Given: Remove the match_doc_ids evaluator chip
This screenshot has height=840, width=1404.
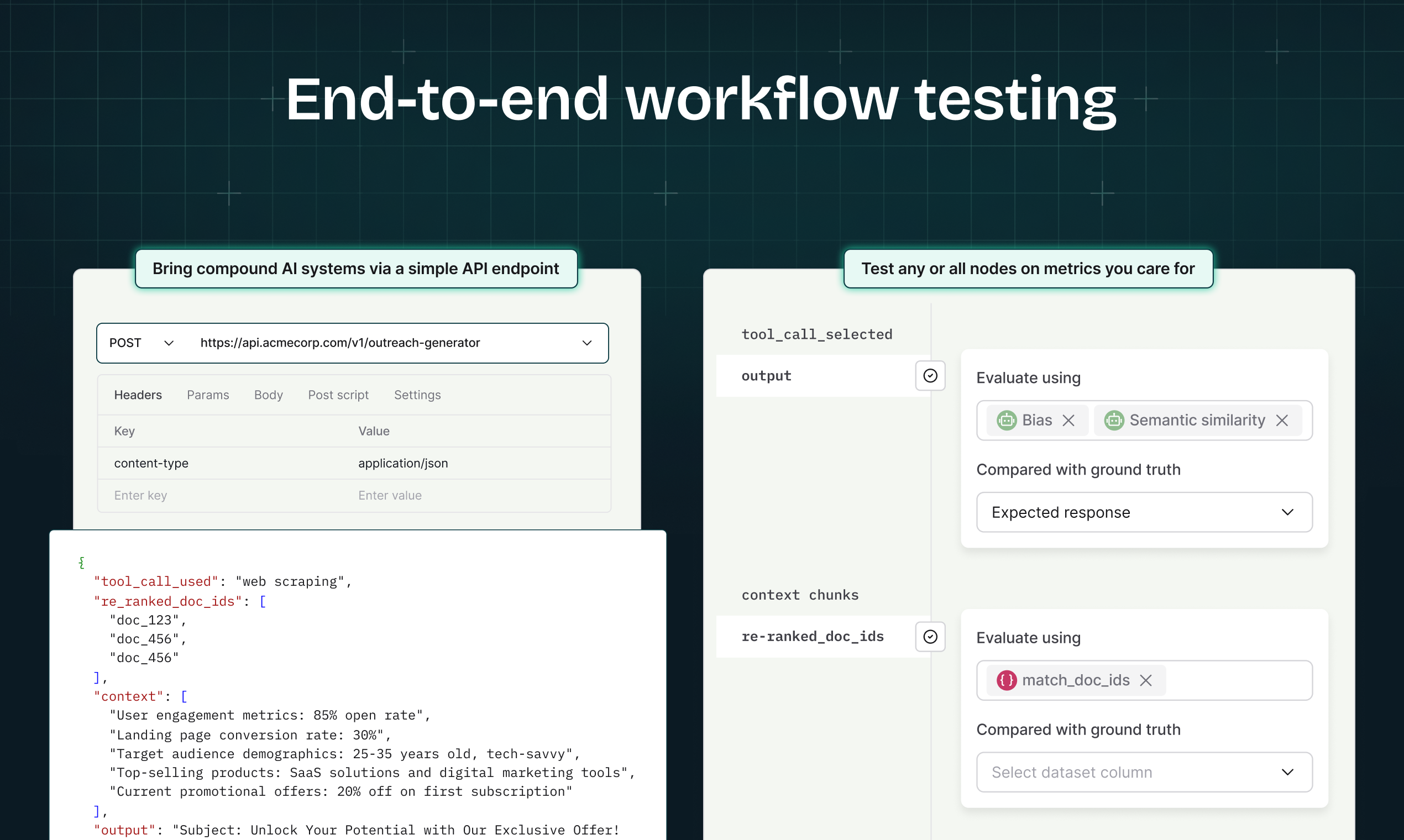Looking at the screenshot, I should point(1146,680).
